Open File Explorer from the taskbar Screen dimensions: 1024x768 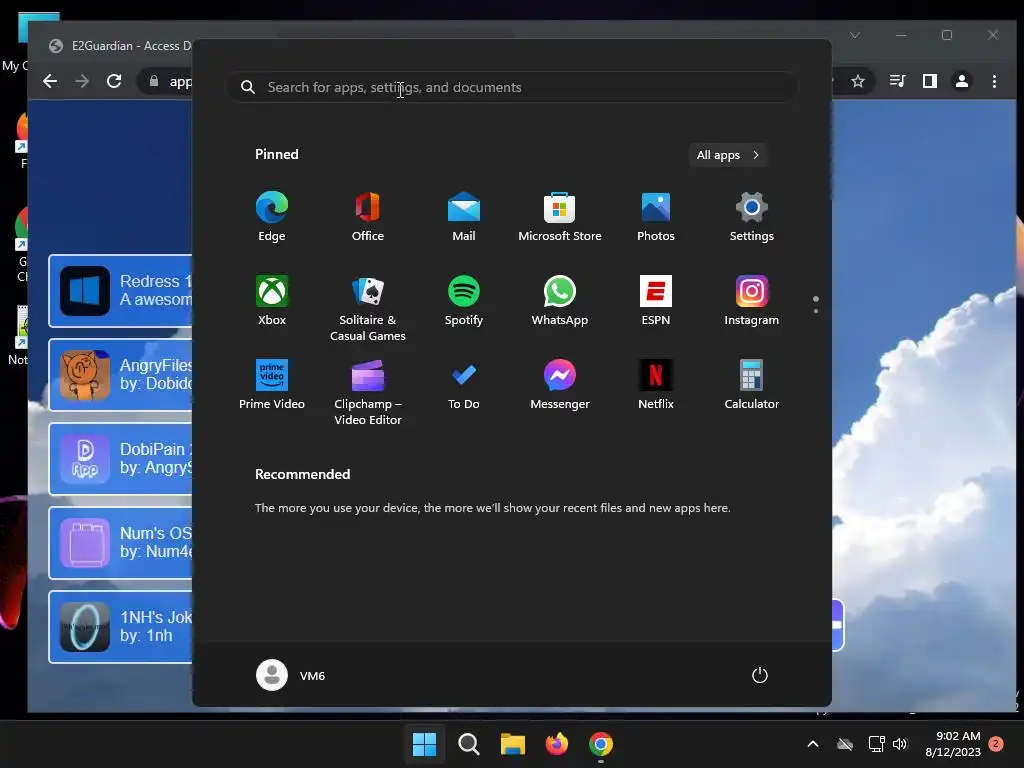click(x=513, y=744)
